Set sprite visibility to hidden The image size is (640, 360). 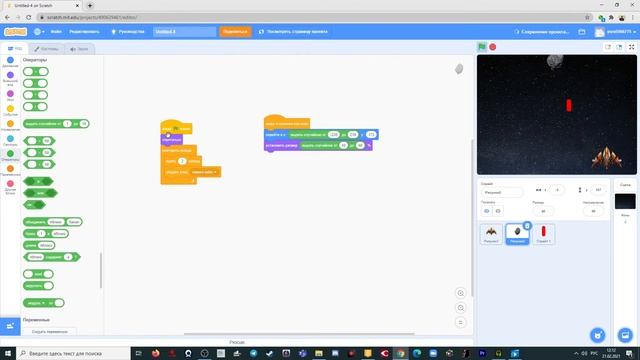coord(498,211)
